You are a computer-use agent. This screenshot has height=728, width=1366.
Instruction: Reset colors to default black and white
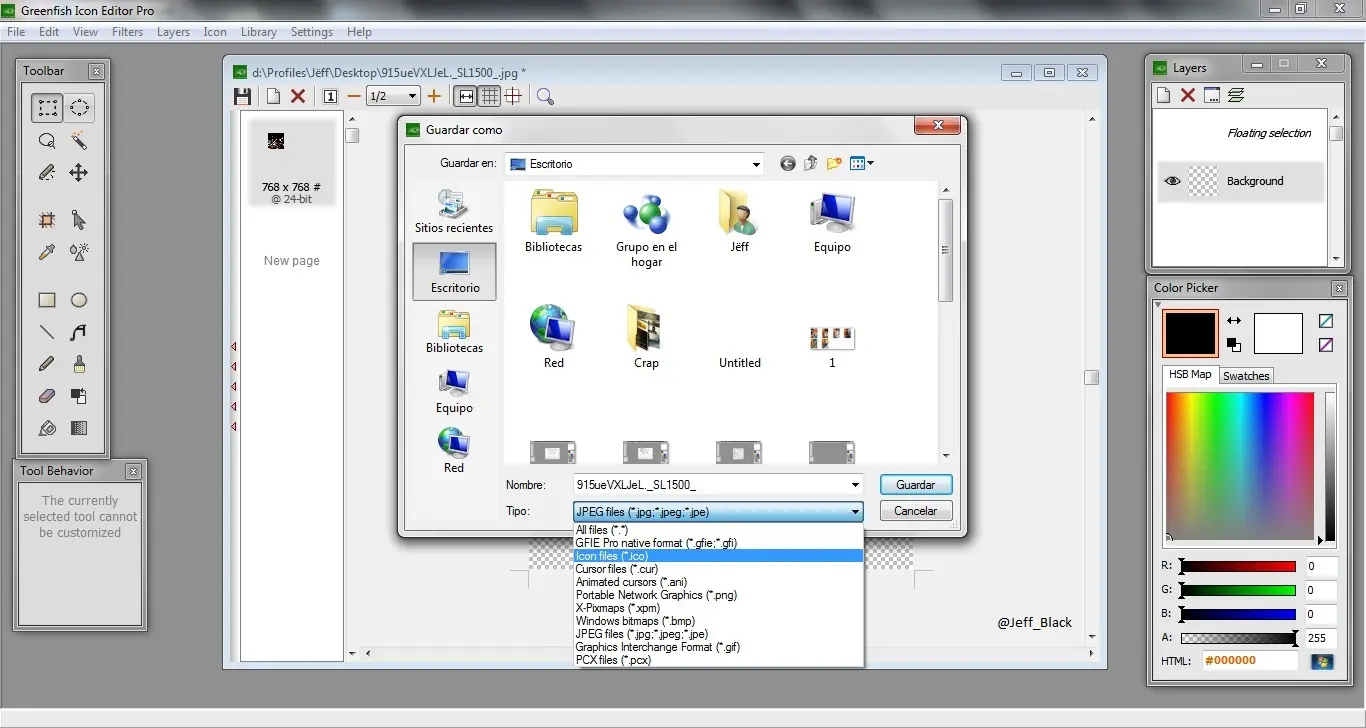point(1234,345)
